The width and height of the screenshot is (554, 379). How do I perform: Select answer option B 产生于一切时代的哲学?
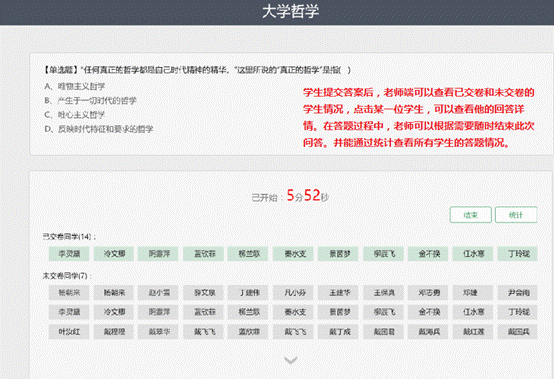[x=90, y=101]
